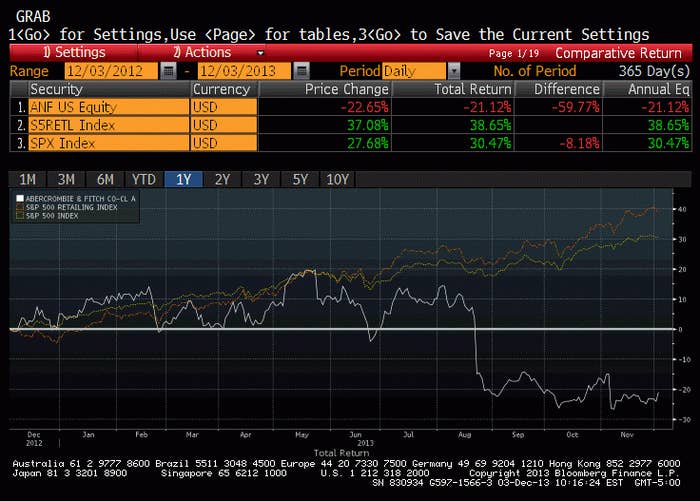
Task: Open the end date calendar picker icon
Action: click(302, 71)
